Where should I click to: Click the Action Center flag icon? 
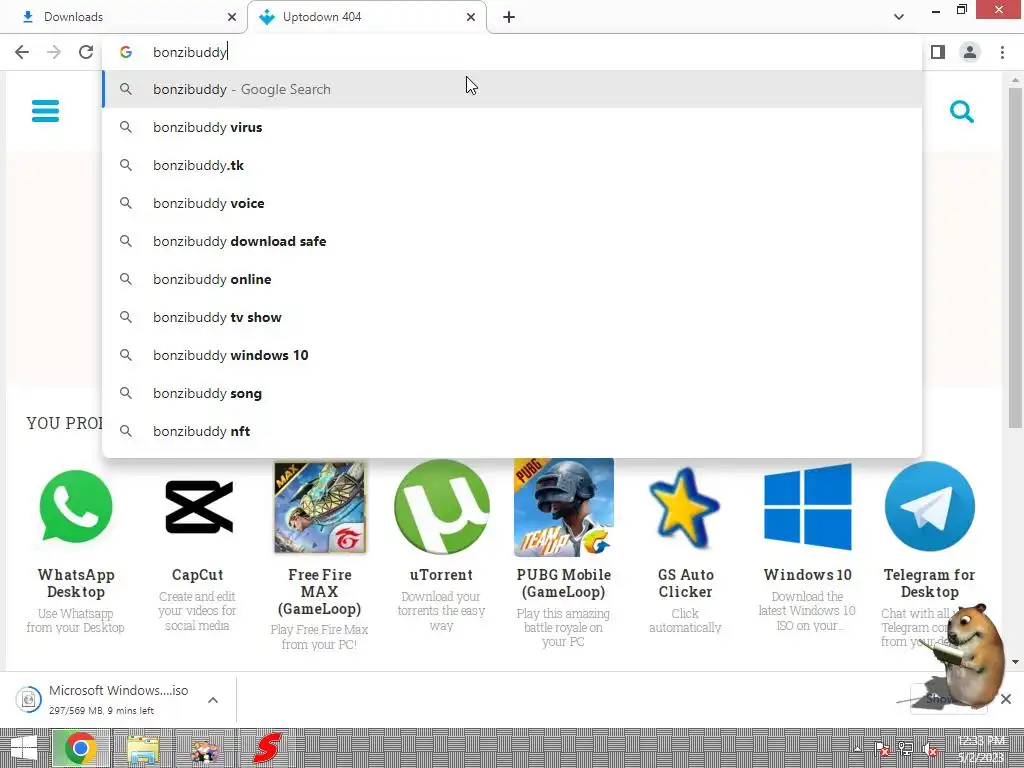click(882, 749)
